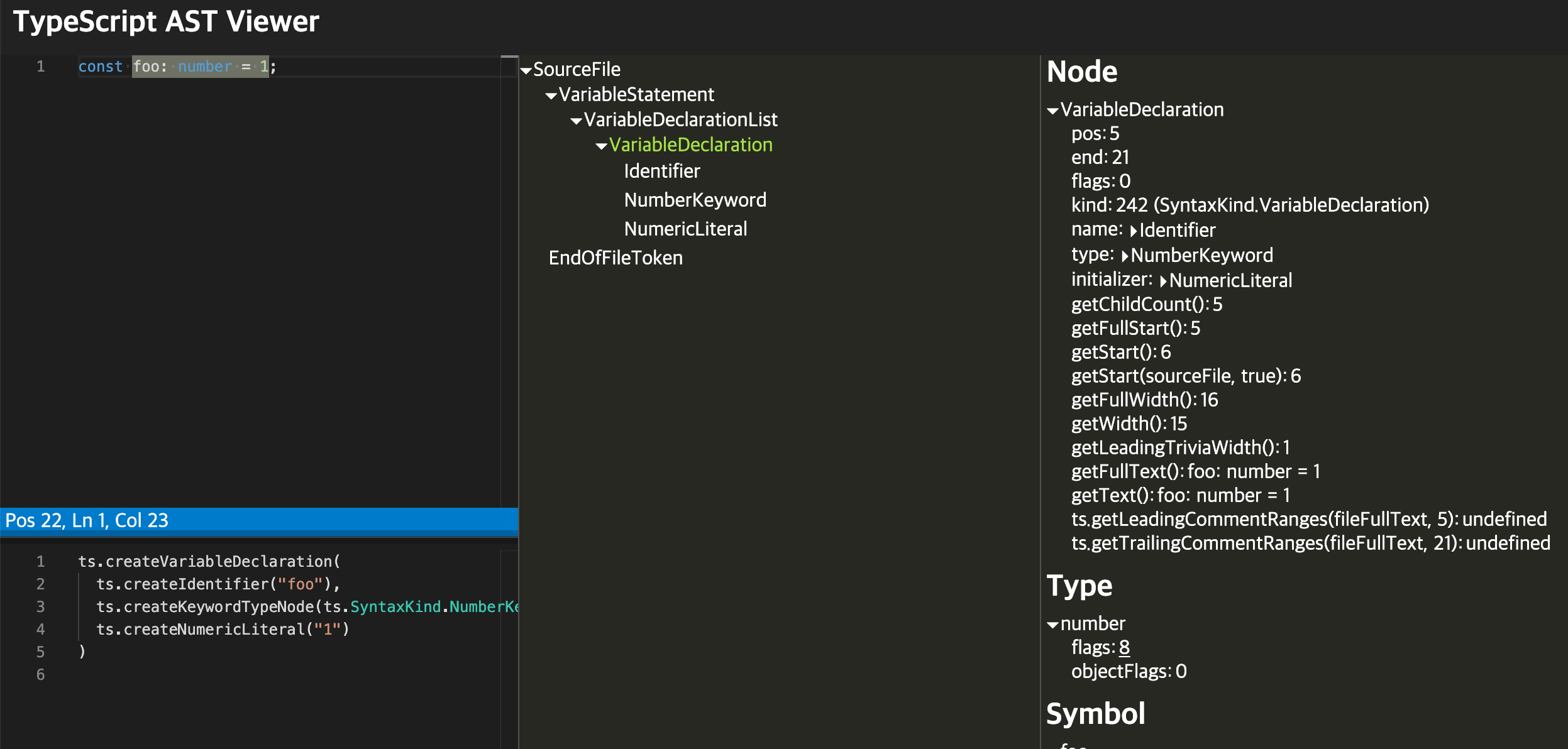This screenshot has width=1568, height=749.
Task: Select EndOfFileToken in the tree
Action: click(x=615, y=258)
